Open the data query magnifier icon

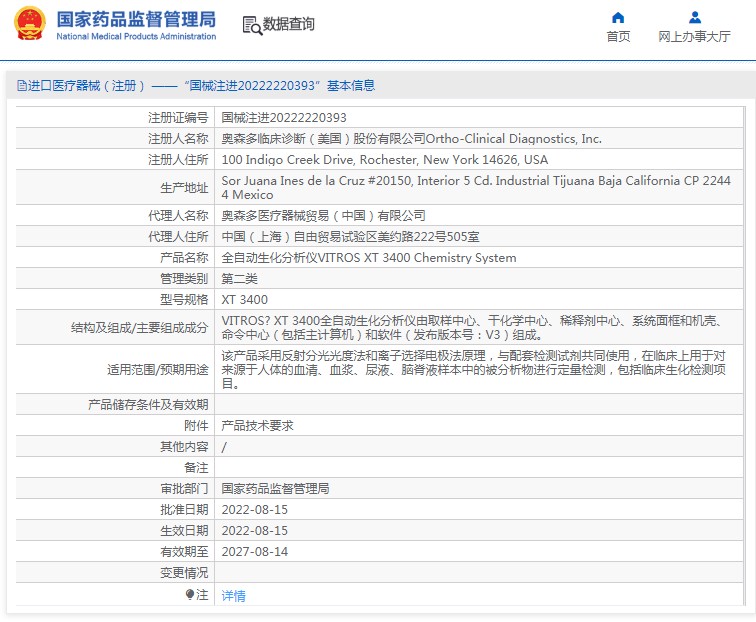[x=252, y=26]
